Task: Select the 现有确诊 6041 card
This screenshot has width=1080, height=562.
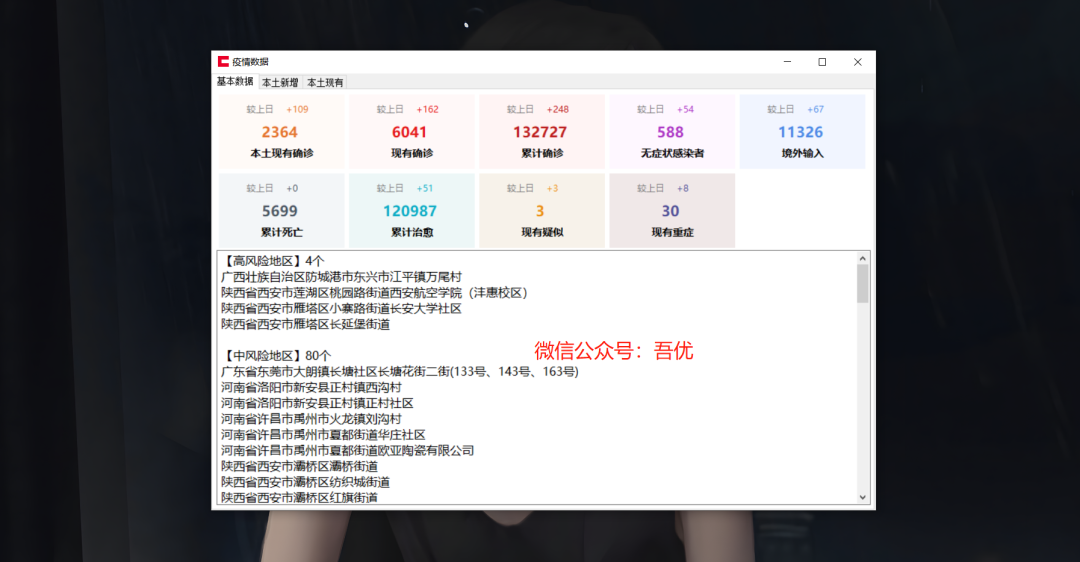Action: pyautogui.click(x=411, y=132)
